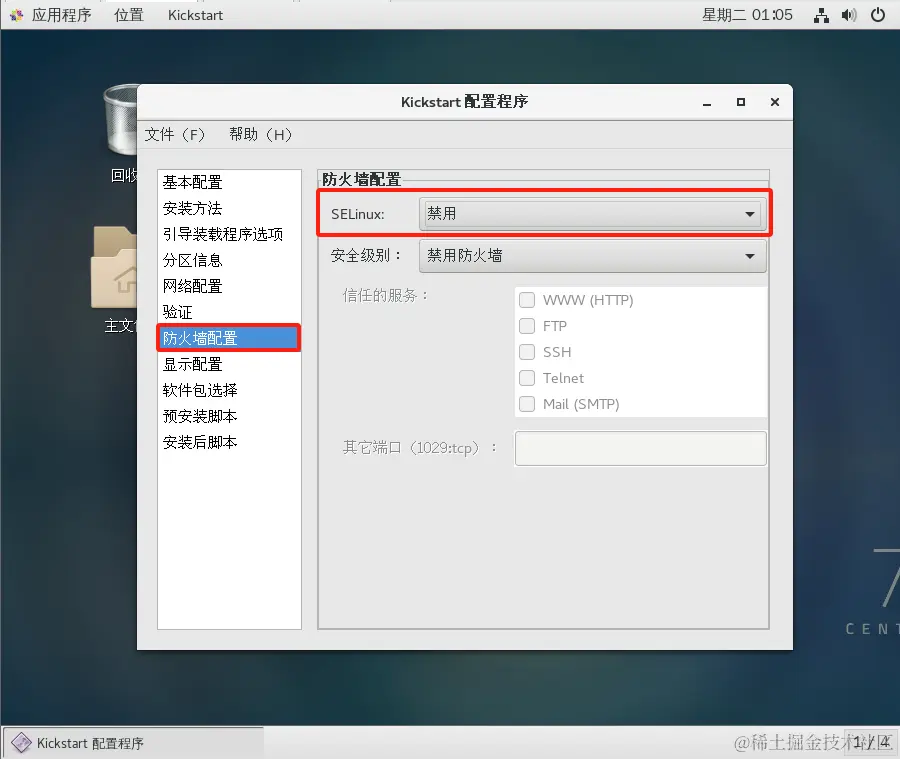The image size is (900, 759).
Task: Click the activities foot icon beside 应用程序
Action: (x=17, y=16)
